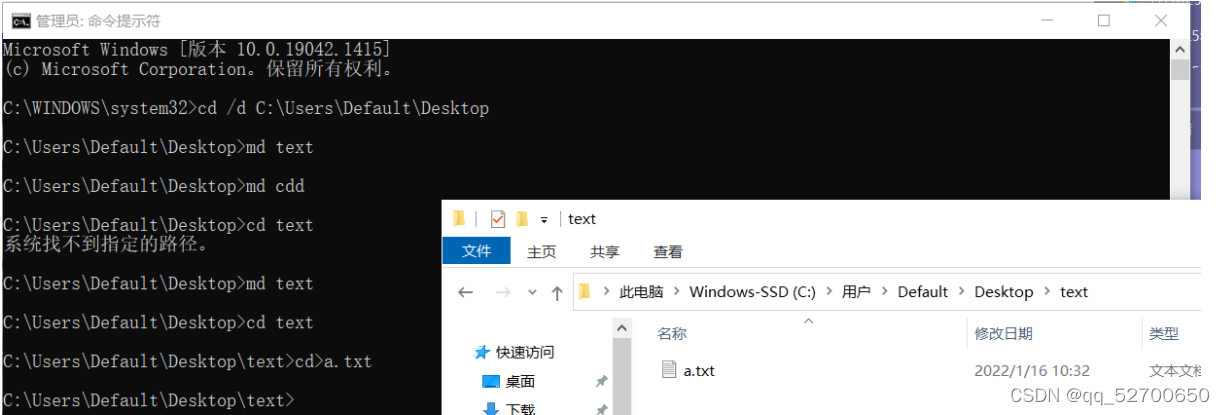The image size is (1225, 415).
Task: Go up one folder level arrow
Action: [558, 293]
